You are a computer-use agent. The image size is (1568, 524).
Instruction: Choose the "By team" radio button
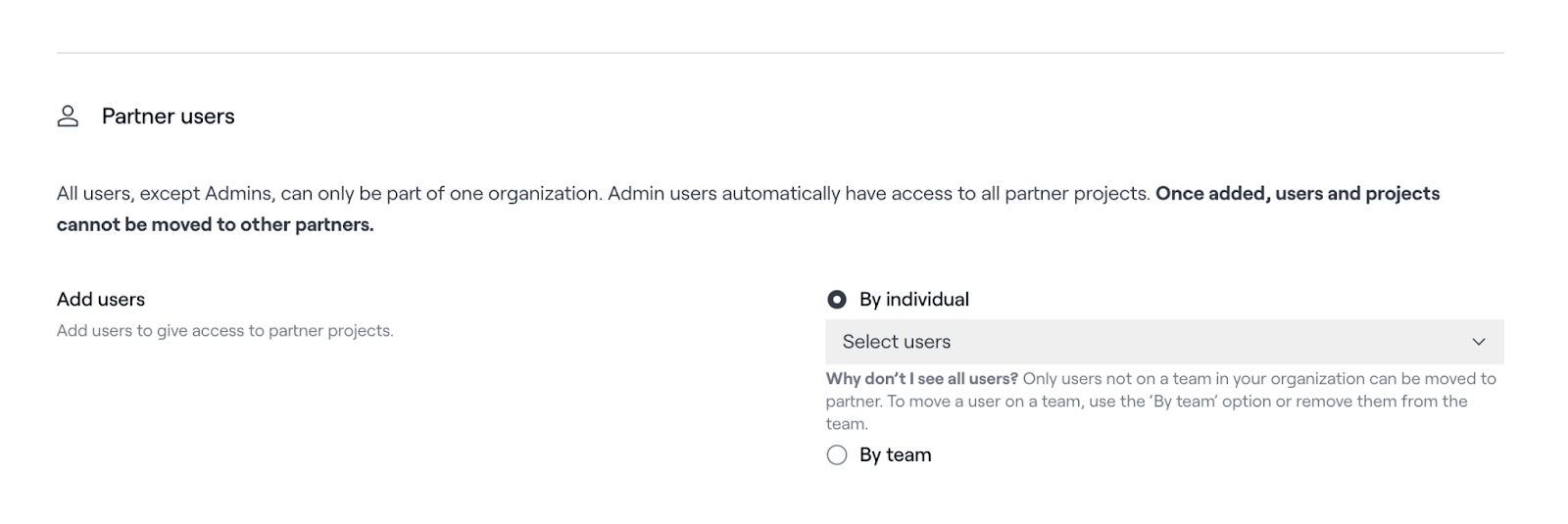(x=837, y=455)
